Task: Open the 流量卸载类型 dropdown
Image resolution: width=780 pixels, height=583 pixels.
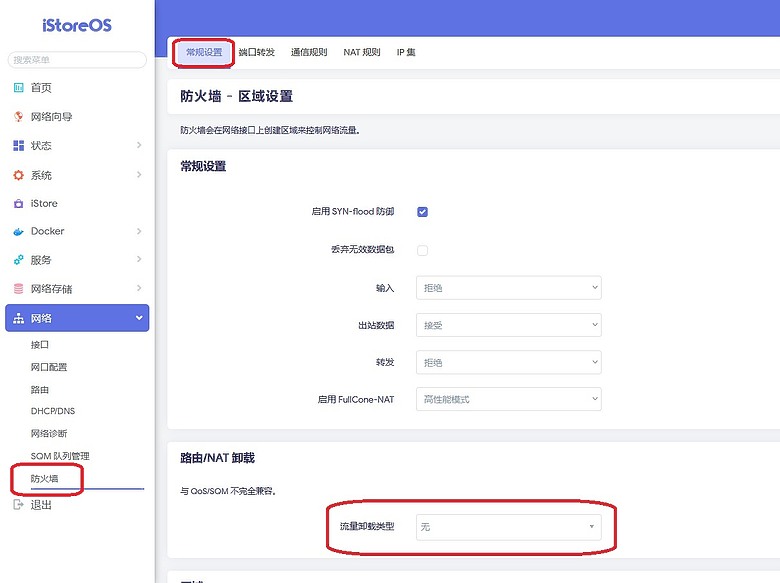Action: coord(508,527)
